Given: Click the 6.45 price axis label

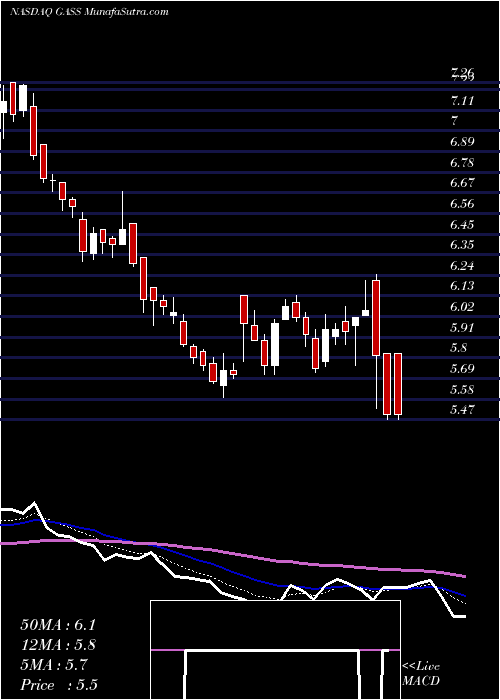Looking at the screenshot, I should [462, 225].
